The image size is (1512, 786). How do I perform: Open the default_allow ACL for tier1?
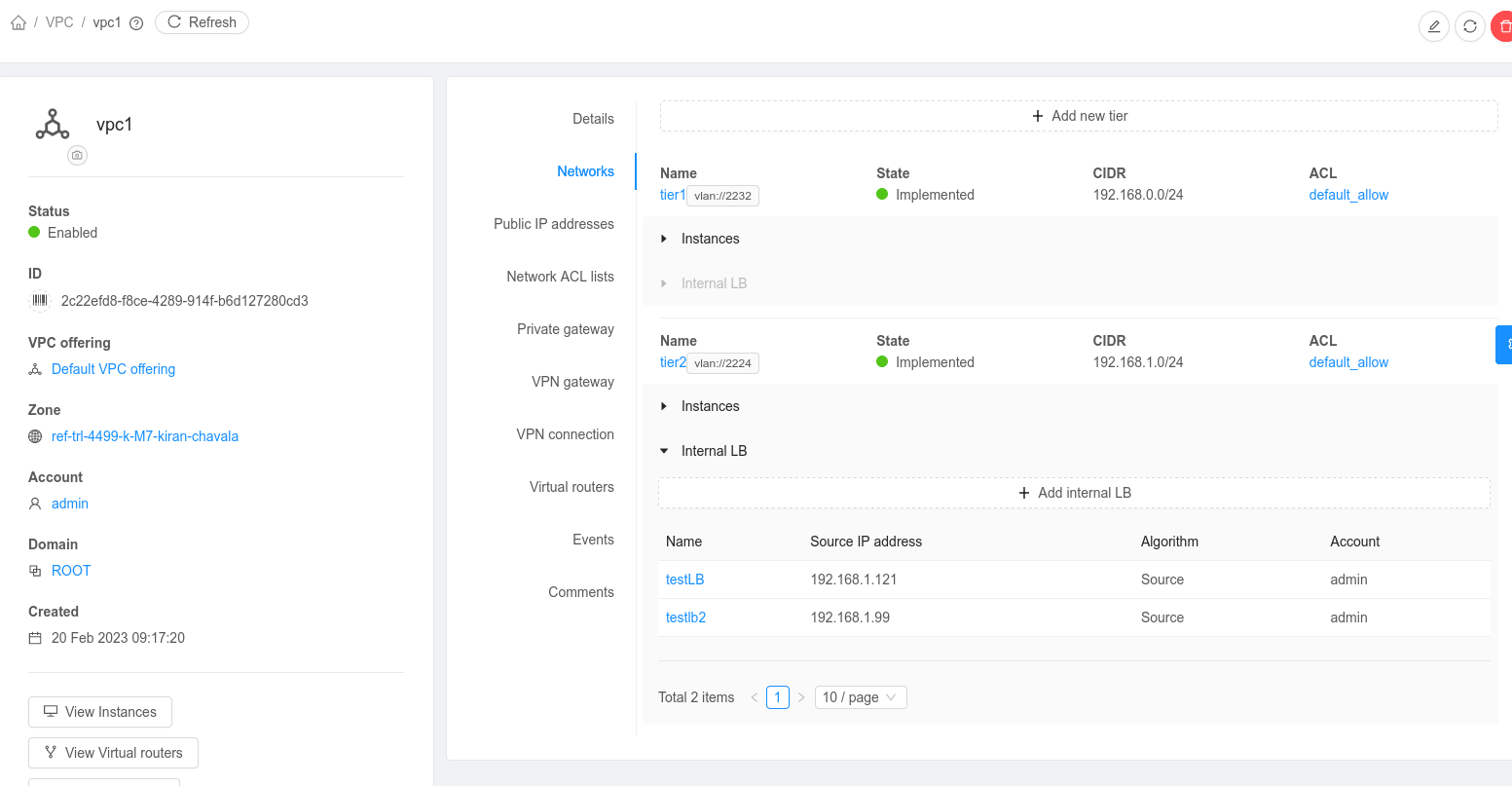click(1348, 194)
